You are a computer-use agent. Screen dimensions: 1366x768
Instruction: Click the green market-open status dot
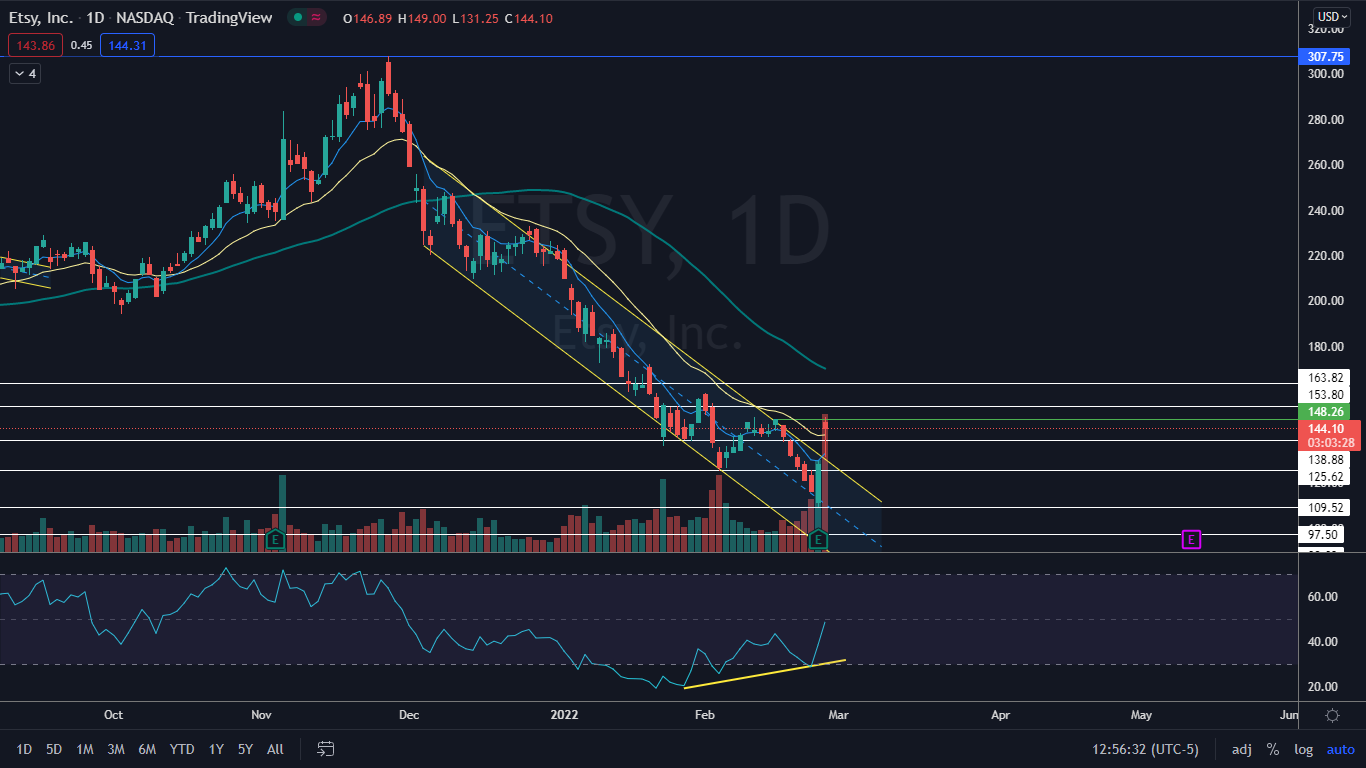[x=298, y=18]
